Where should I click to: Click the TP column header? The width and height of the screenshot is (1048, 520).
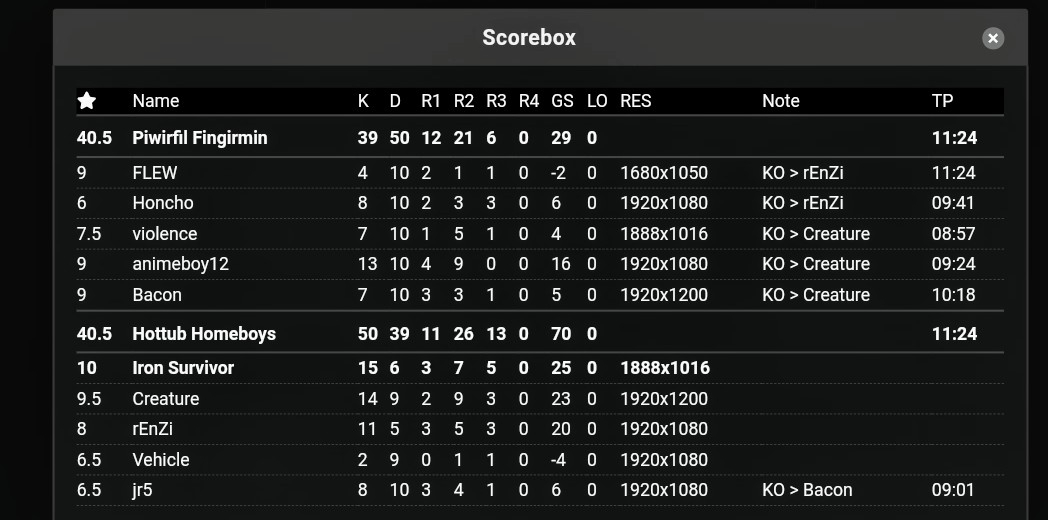point(942,101)
